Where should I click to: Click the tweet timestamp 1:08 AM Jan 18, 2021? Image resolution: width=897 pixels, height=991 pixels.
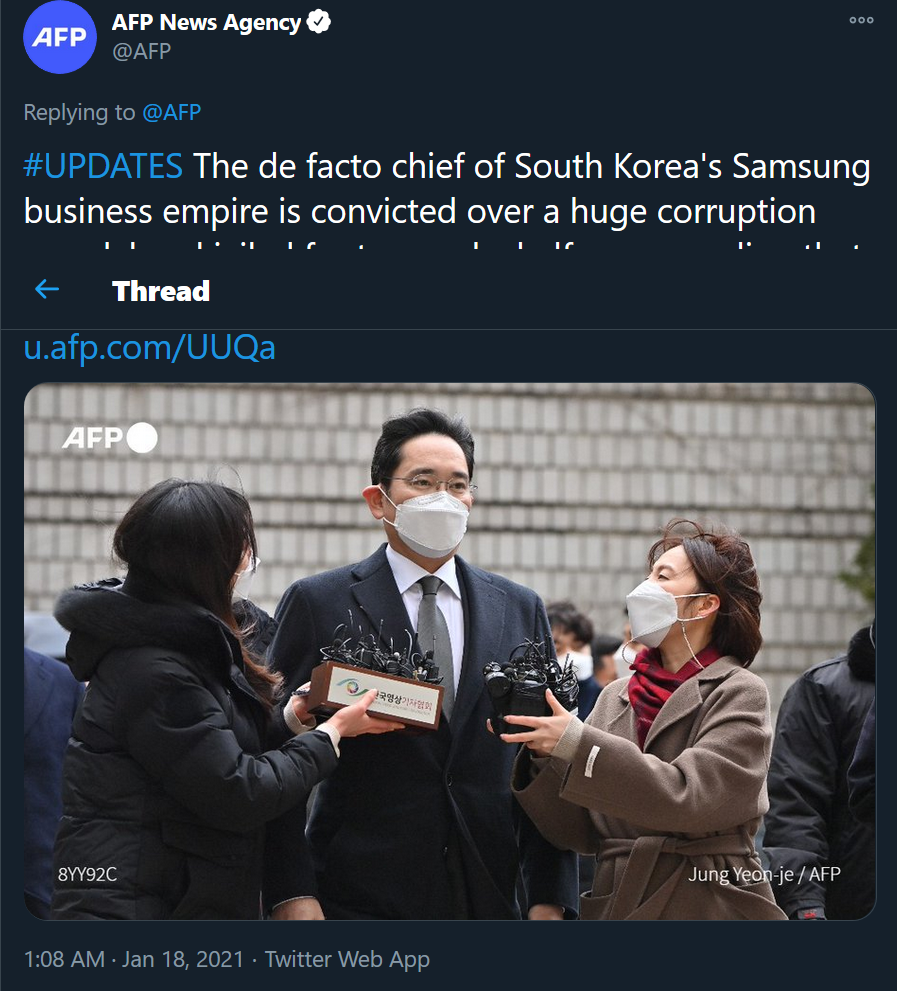click(x=133, y=959)
